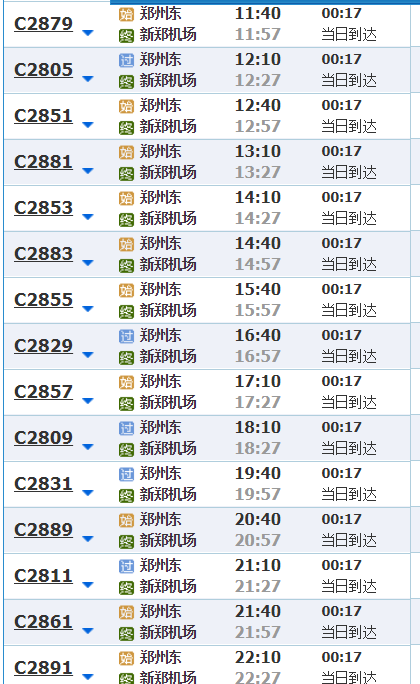
Task: Open train C2879 details link
Action: 43,24
